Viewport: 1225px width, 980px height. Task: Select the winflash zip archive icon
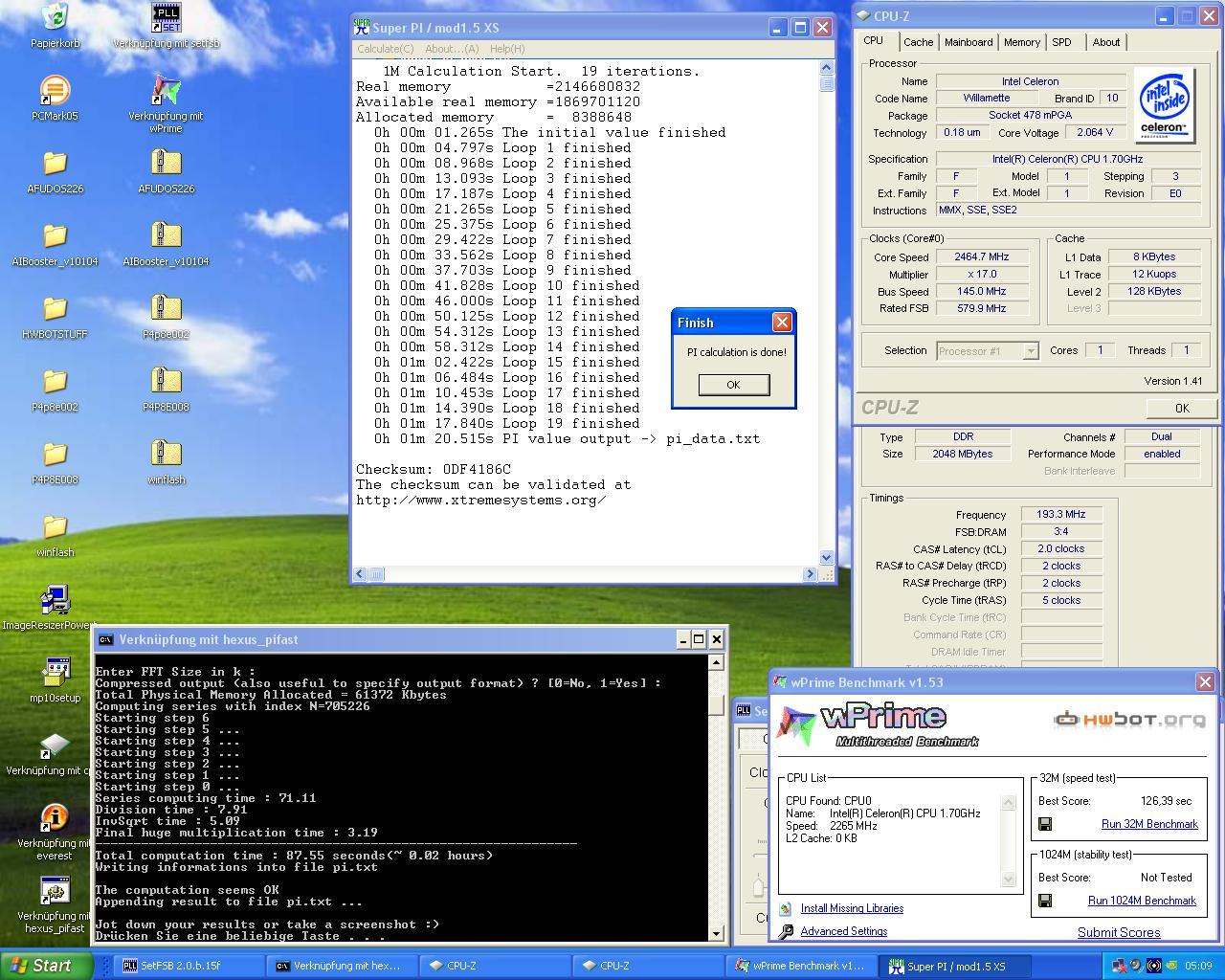[x=166, y=454]
